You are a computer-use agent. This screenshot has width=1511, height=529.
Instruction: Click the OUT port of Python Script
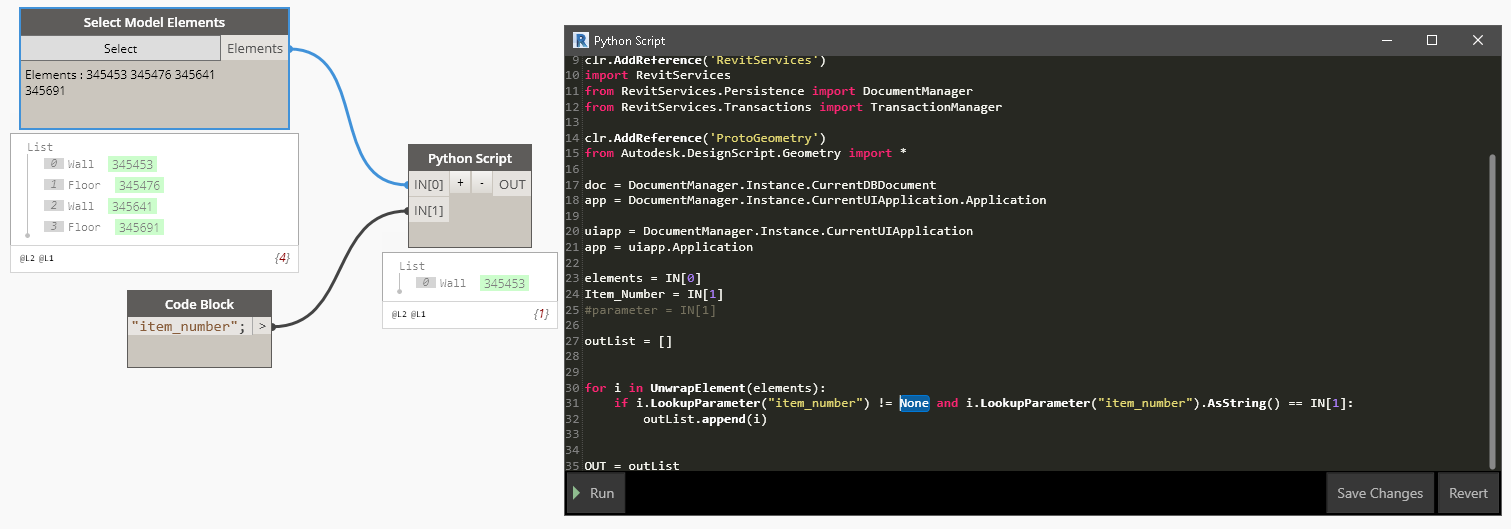512,184
